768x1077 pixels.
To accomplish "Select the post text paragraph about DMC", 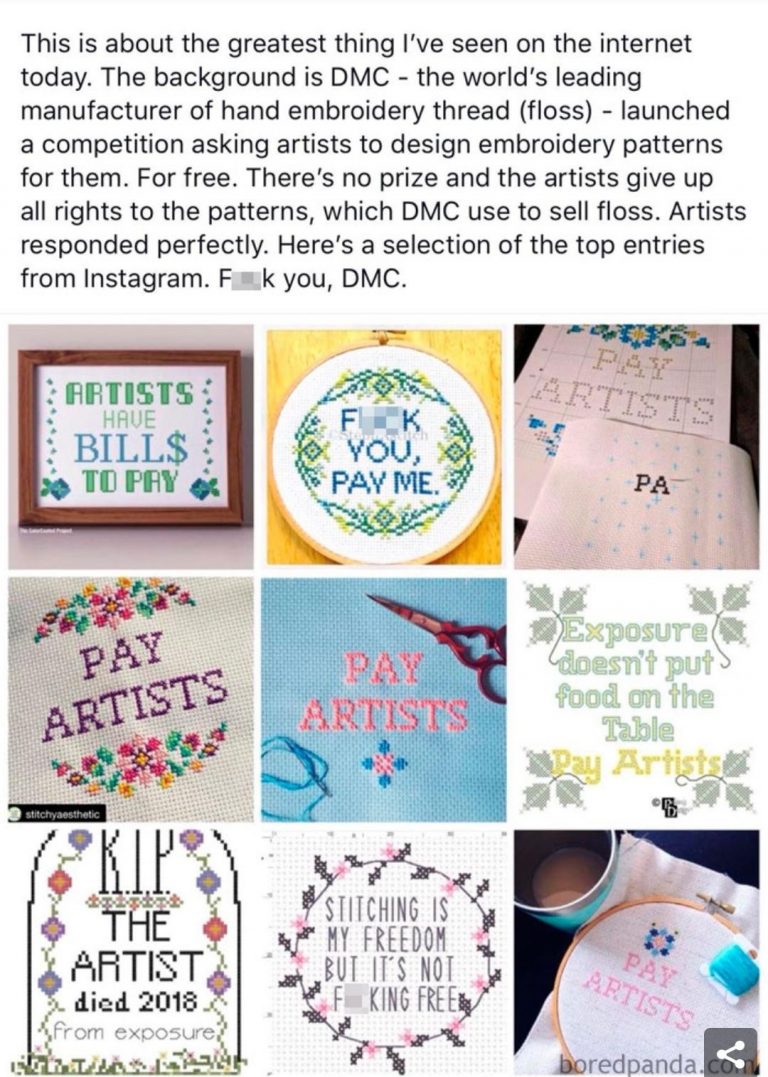I will click(383, 161).
